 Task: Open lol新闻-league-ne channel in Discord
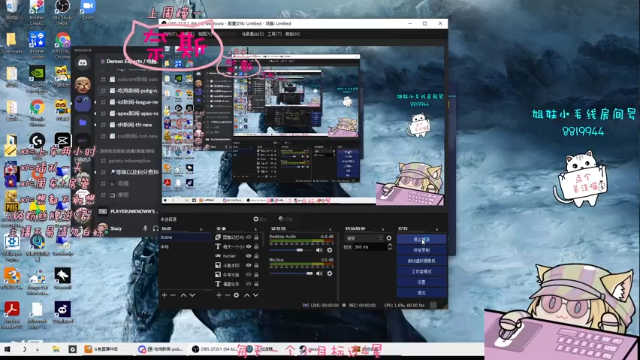(130, 102)
